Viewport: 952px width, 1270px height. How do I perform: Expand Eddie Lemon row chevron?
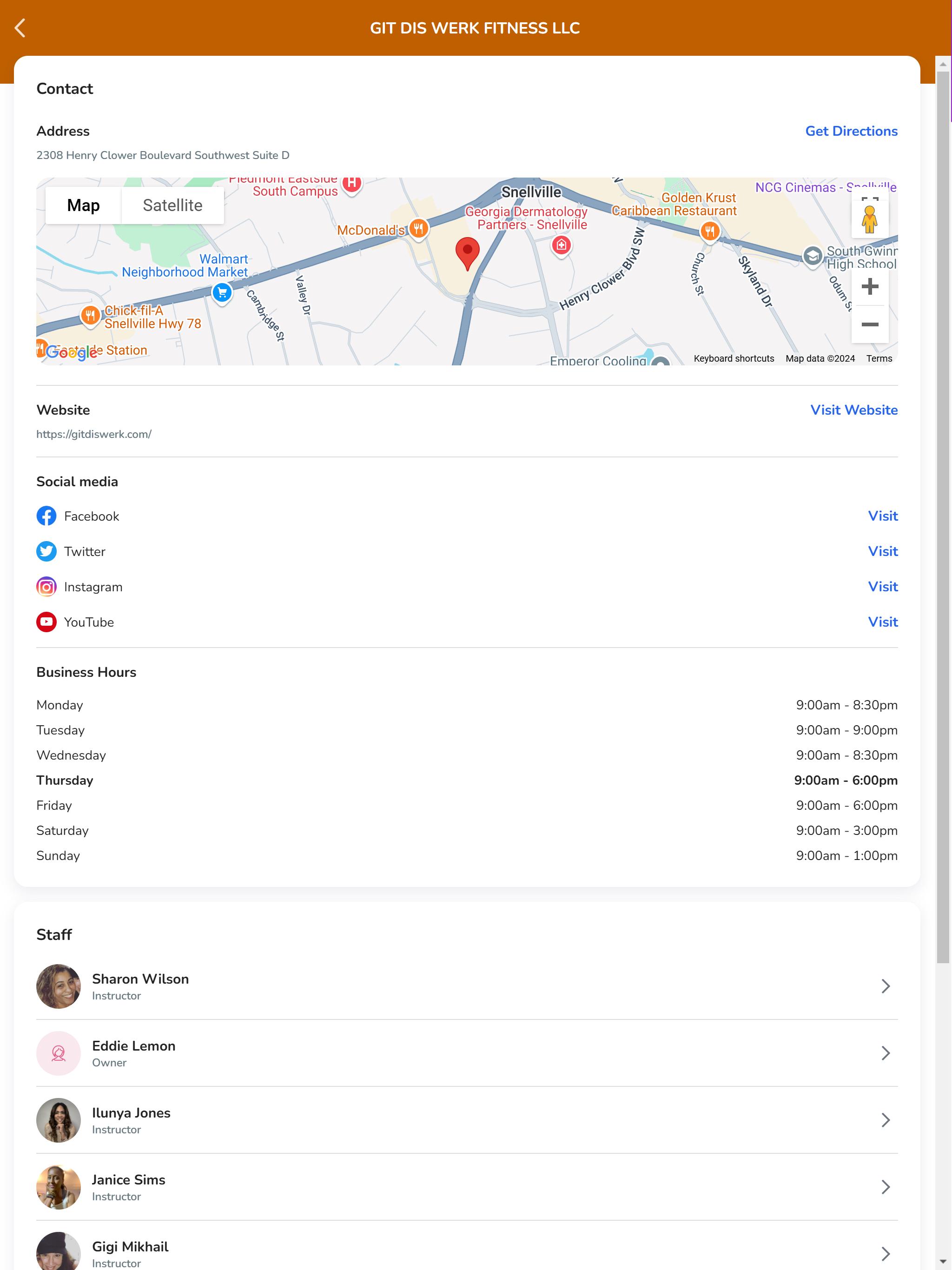[x=886, y=1053]
